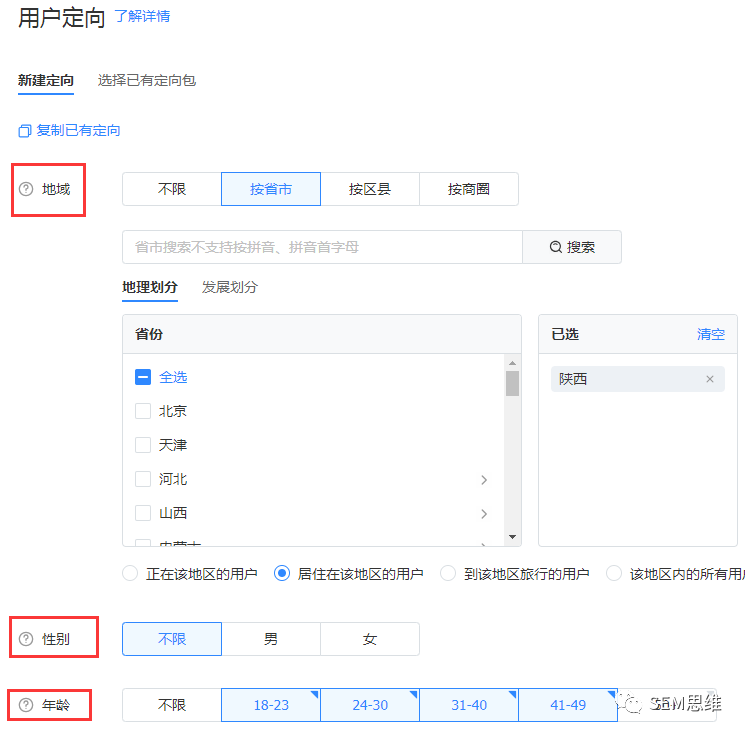Click the copy icon before 复制已有定向
The width and height of the screenshot is (745, 735).
[25, 131]
